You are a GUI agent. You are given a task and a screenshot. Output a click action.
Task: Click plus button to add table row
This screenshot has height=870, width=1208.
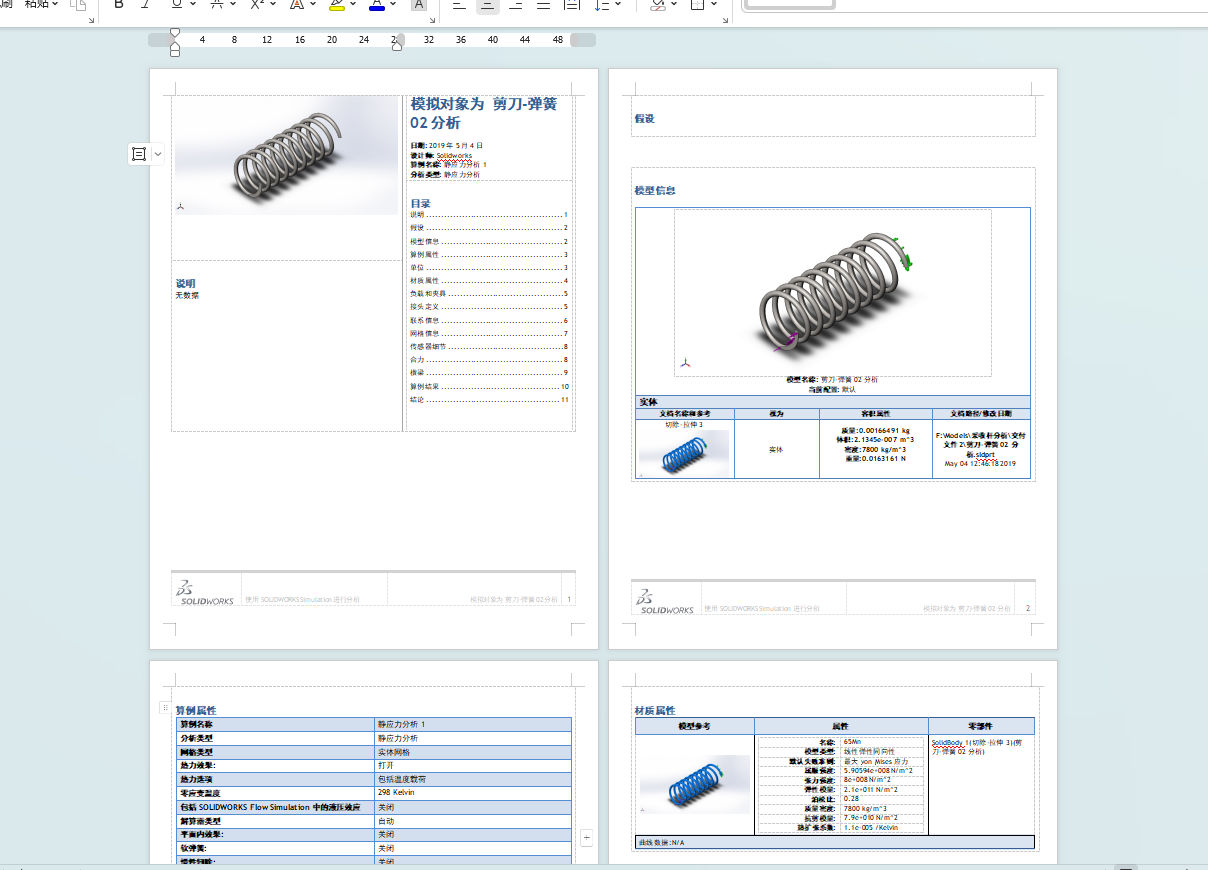pyautogui.click(x=586, y=838)
